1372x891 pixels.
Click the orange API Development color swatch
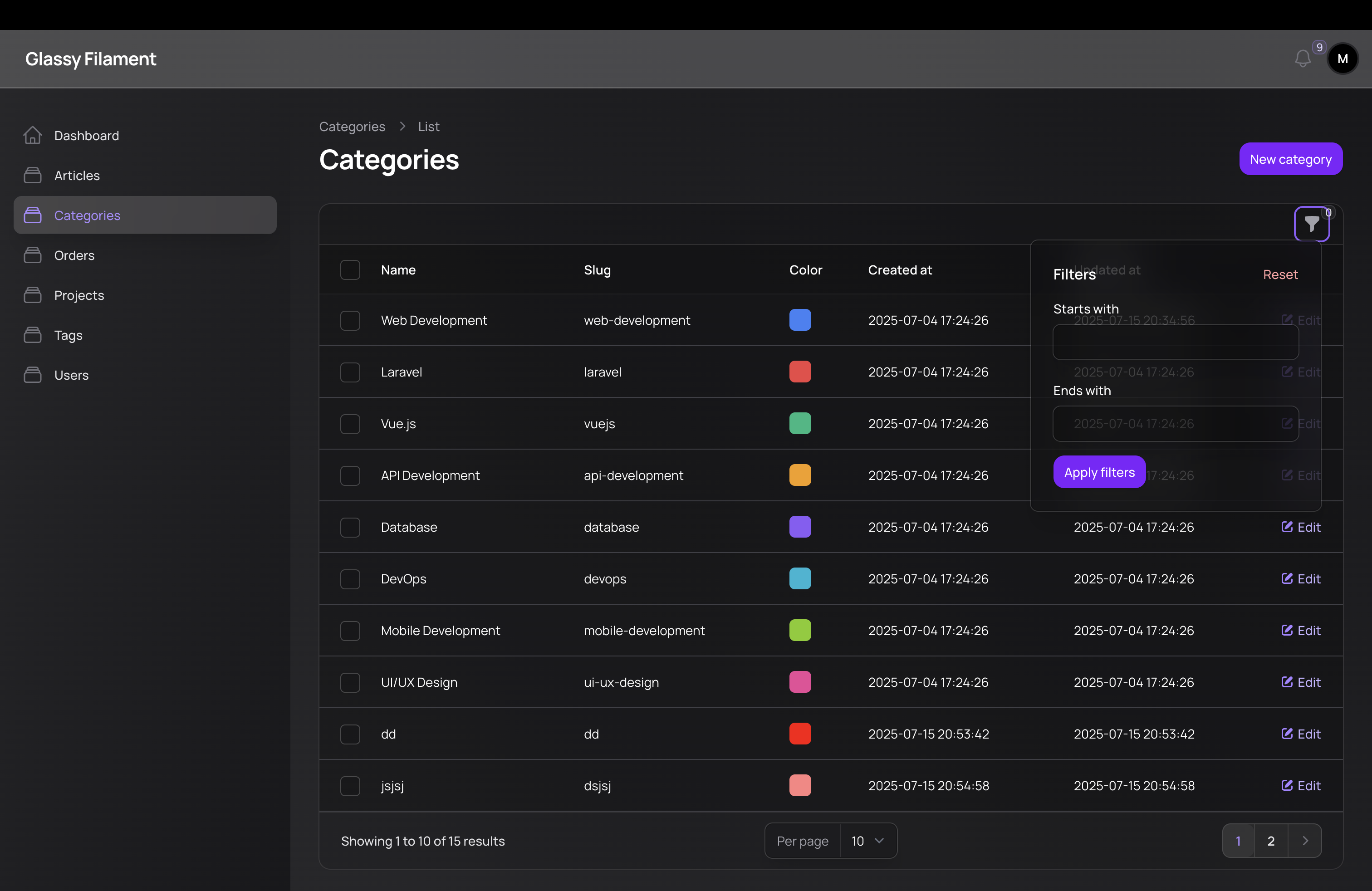(800, 475)
